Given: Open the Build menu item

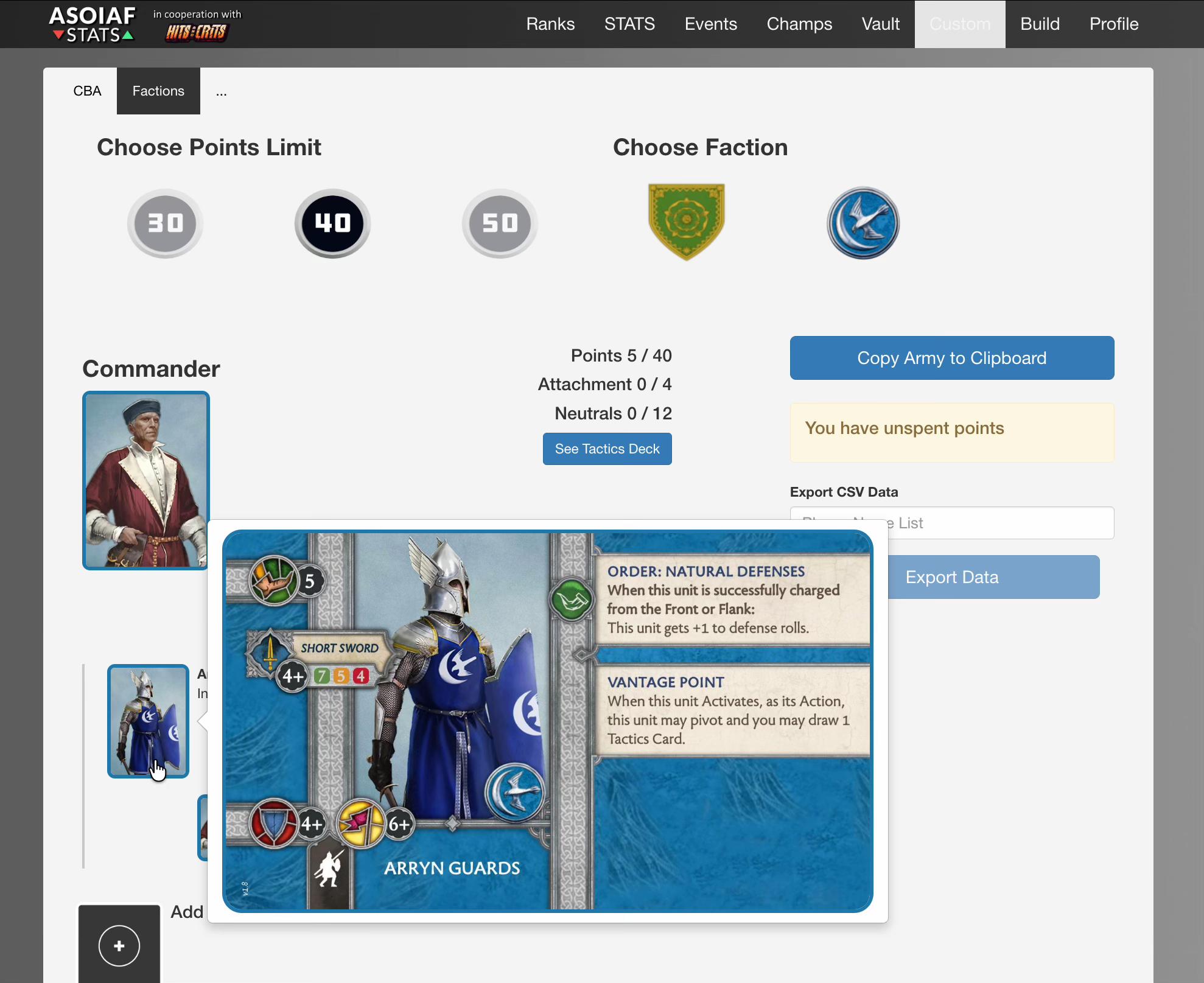Looking at the screenshot, I should tap(1040, 24).
